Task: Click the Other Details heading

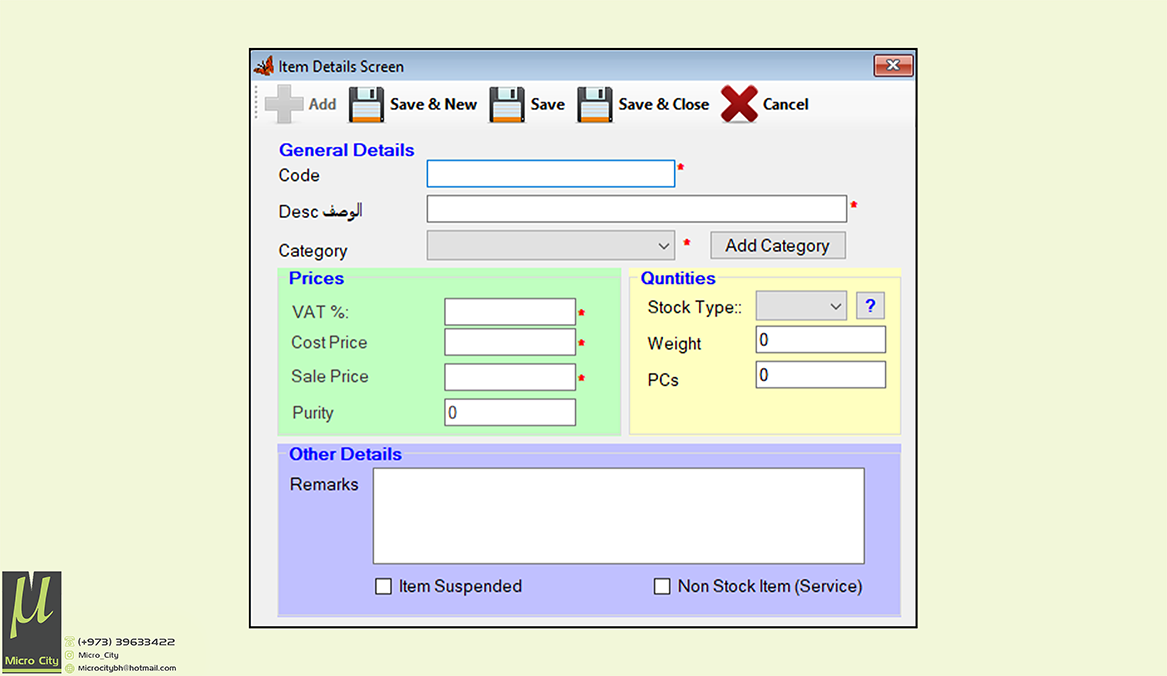Action: [345, 454]
